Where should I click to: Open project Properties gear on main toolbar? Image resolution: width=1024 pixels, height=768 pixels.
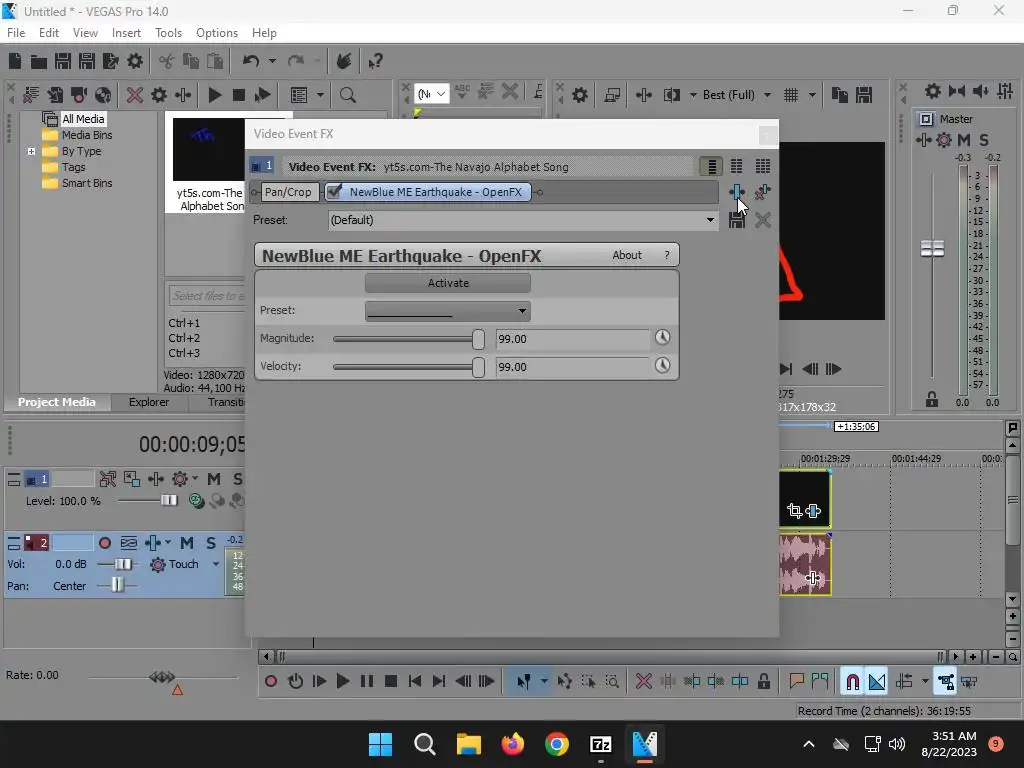coord(135,61)
